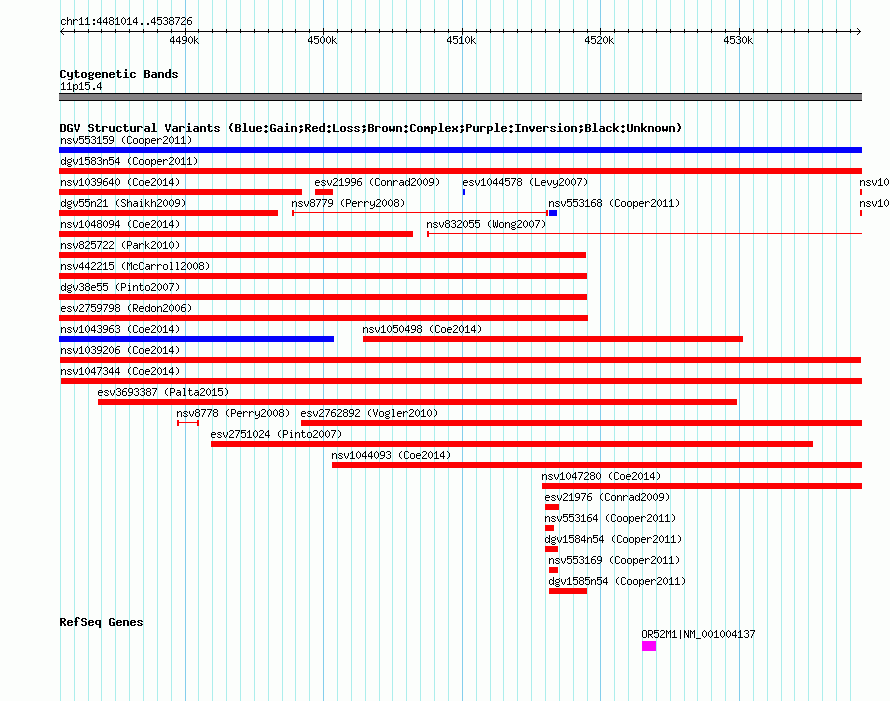Click the red esv21996 loss bar
The height and width of the screenshot is (701, 890).
tap(324, 192)
